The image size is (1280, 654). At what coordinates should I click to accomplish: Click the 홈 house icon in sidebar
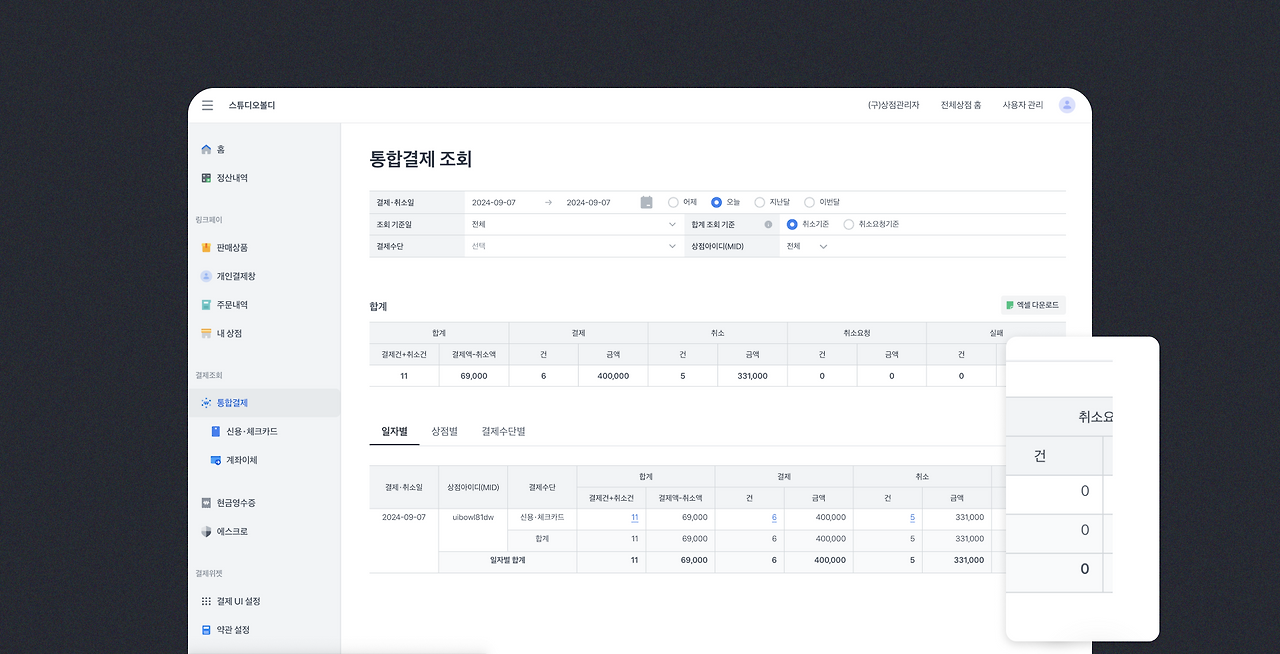[206, 149]
